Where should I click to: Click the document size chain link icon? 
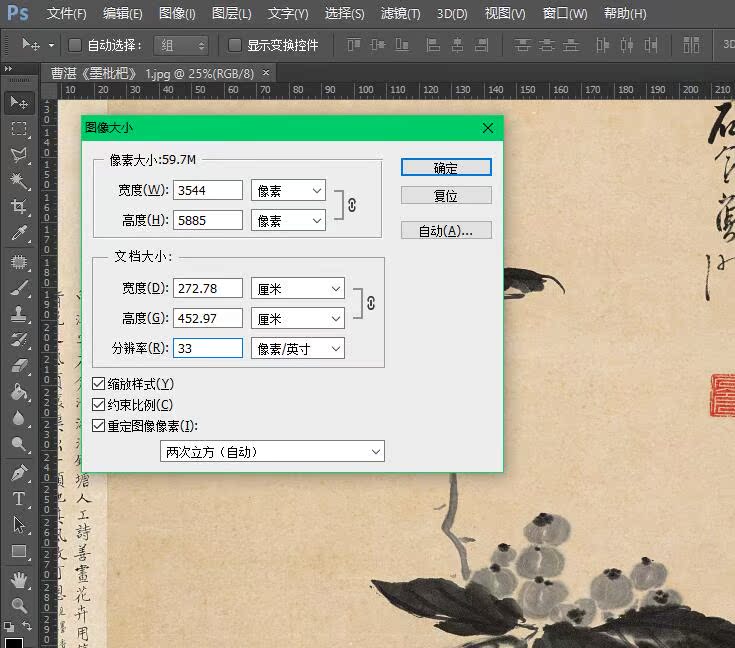pos(371,303)
